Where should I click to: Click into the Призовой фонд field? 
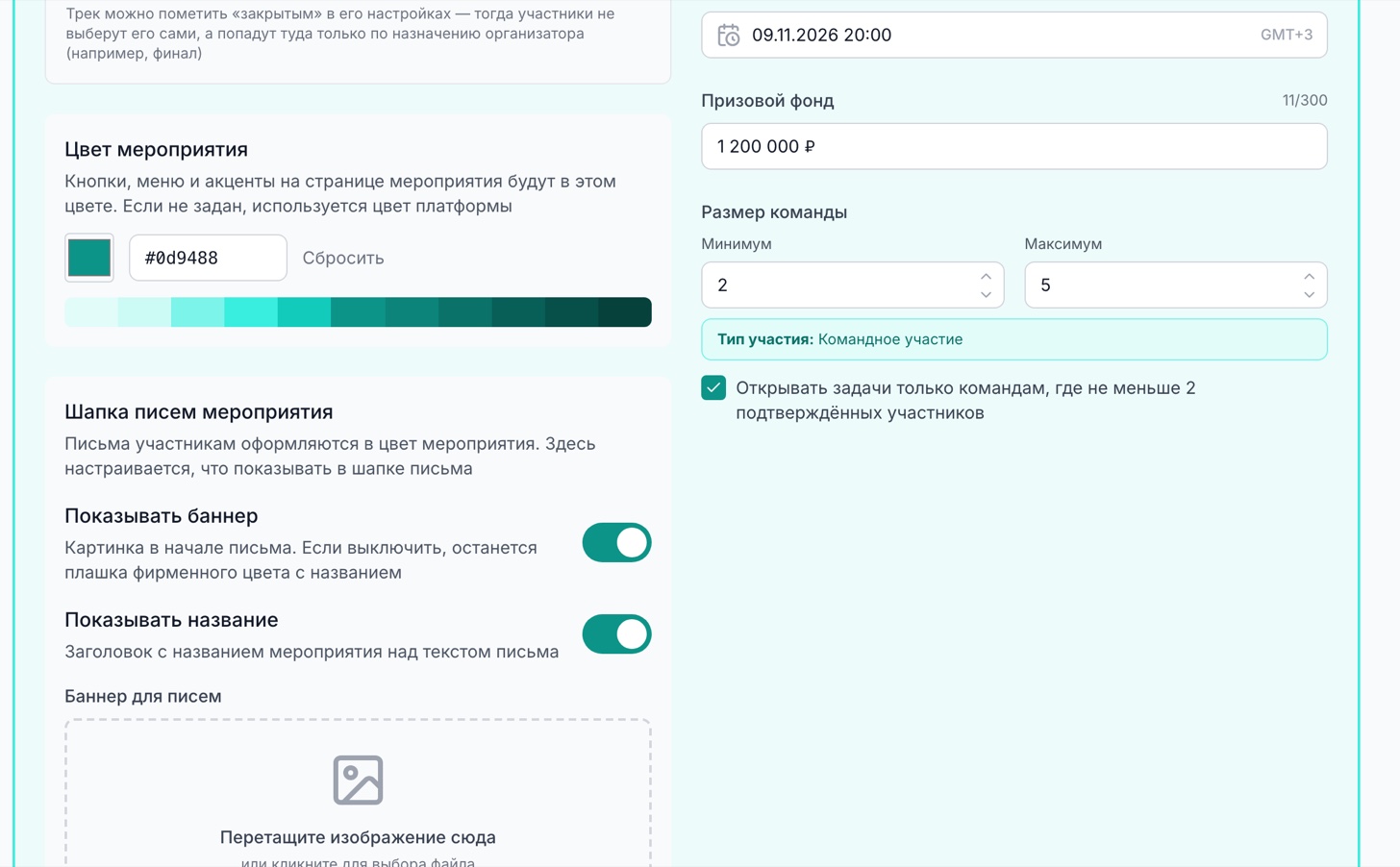pos(1014,146)
